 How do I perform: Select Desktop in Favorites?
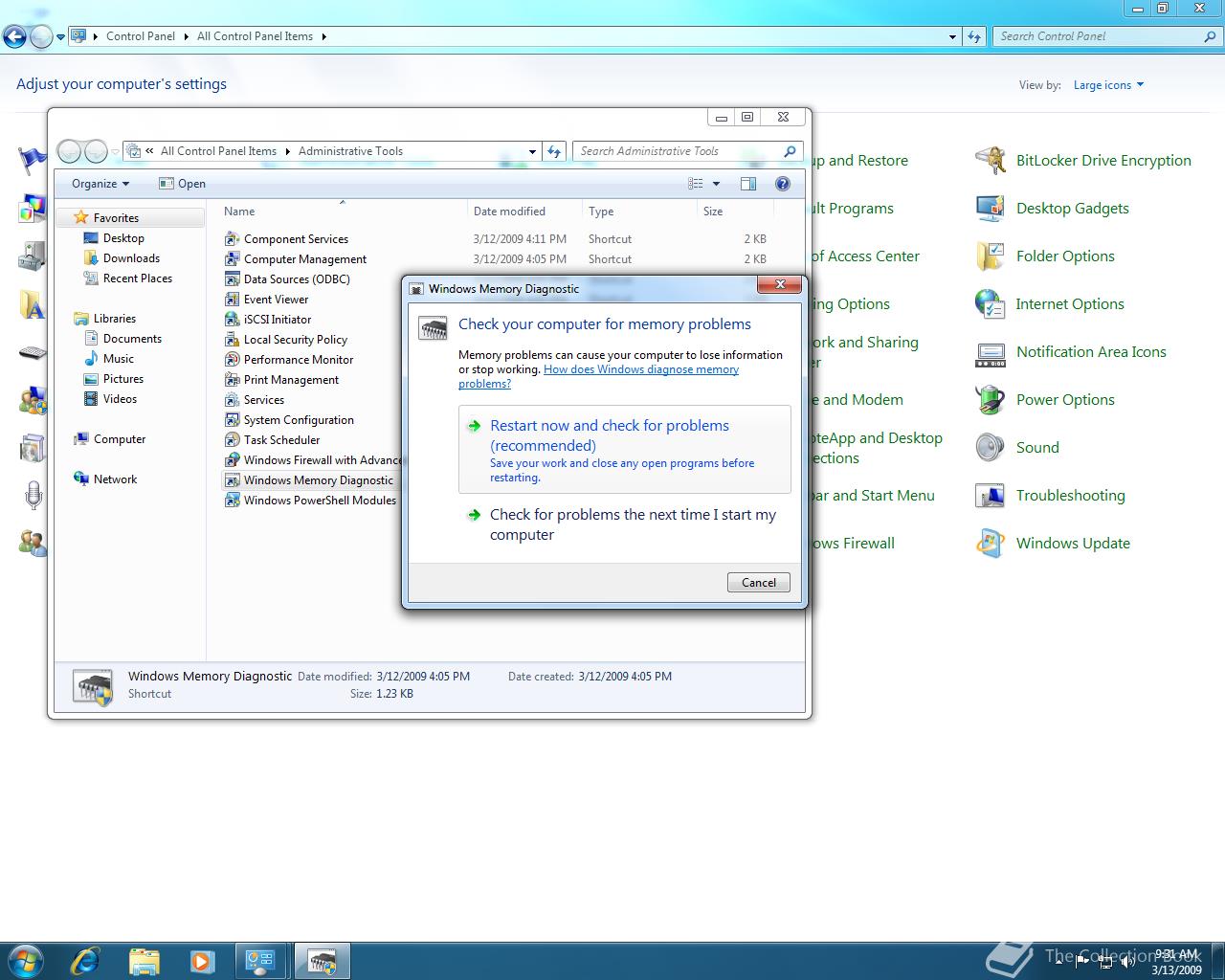tap(123, 238)
